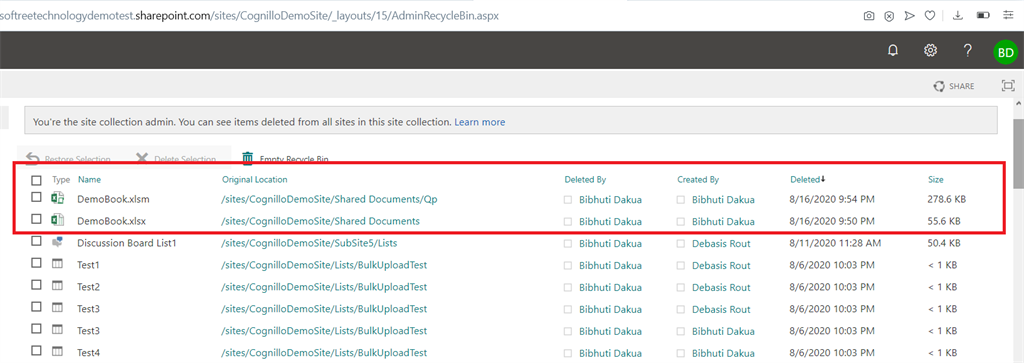Viewport: 1024px width, 363px height.
Task: Click the browser snapshot camera icon
Action: pos(869,16)
